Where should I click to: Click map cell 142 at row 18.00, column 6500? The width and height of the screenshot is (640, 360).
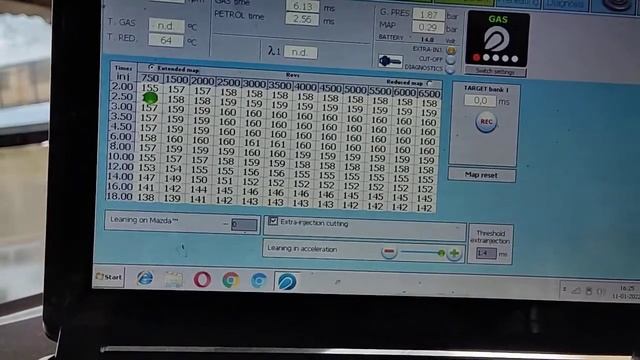[424, 208]
